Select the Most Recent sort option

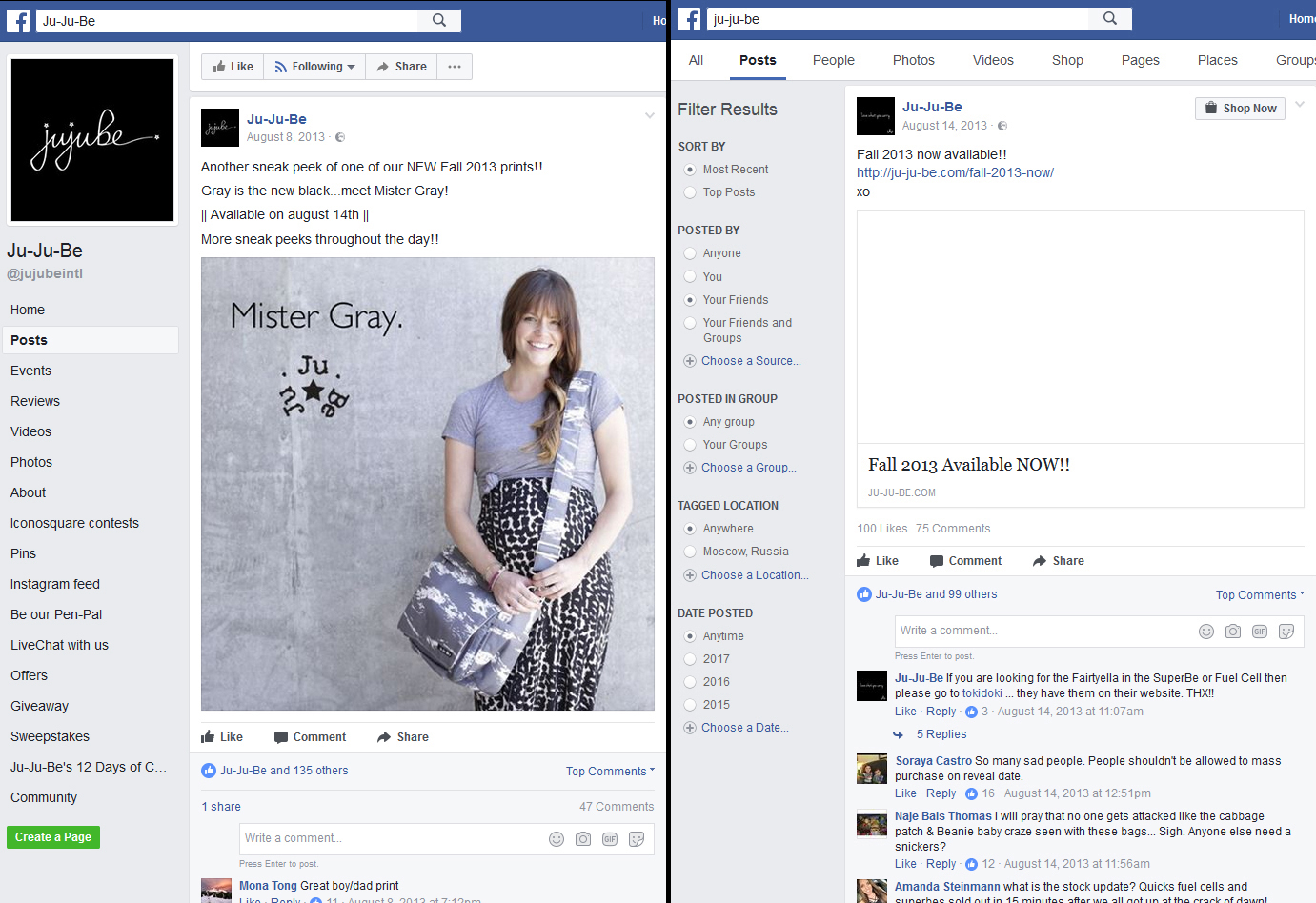point(690,170)
